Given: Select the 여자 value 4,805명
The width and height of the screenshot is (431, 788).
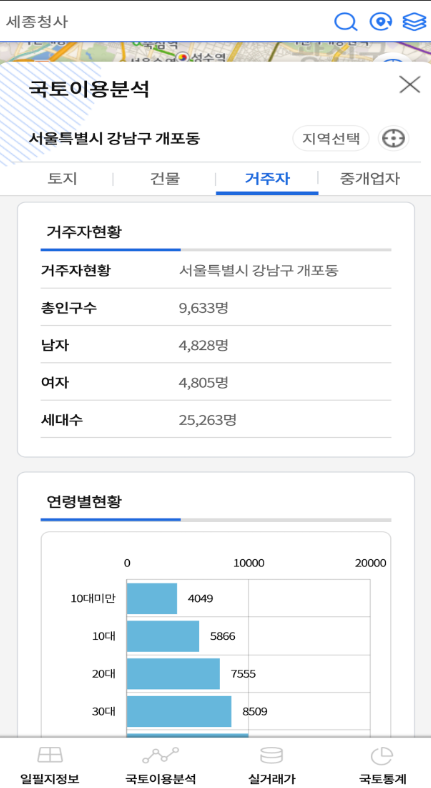Looking at the screenshot, I should [x=203, y=382].
